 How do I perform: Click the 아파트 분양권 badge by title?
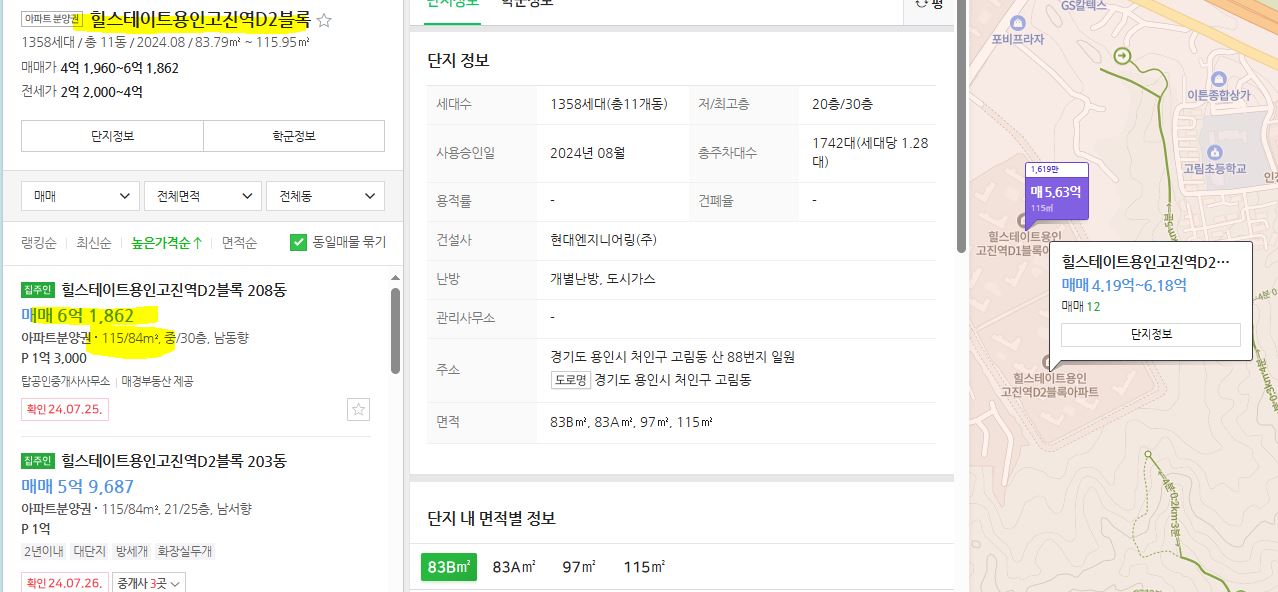[52, 19]
